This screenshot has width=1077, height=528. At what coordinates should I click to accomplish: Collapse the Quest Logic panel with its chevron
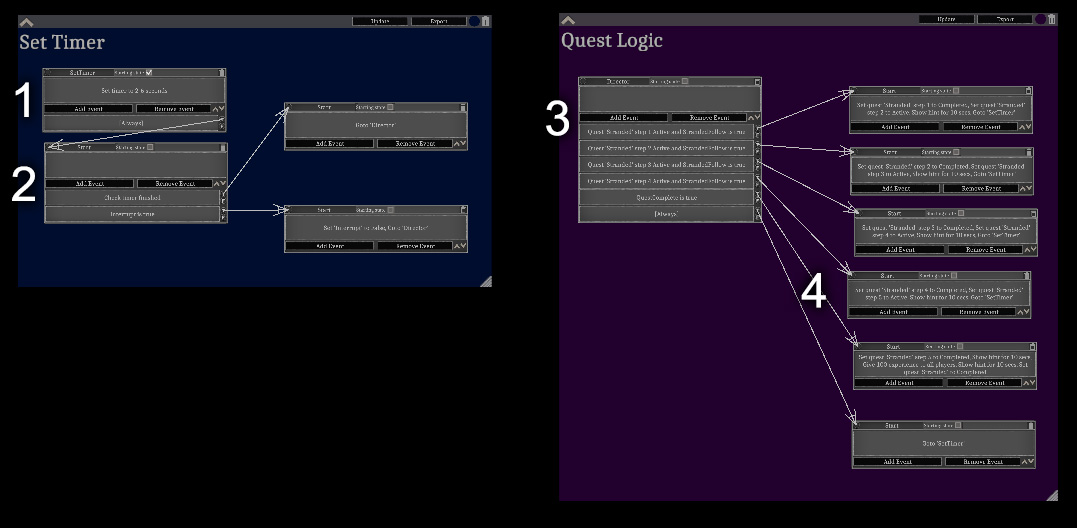click(567, 20)
